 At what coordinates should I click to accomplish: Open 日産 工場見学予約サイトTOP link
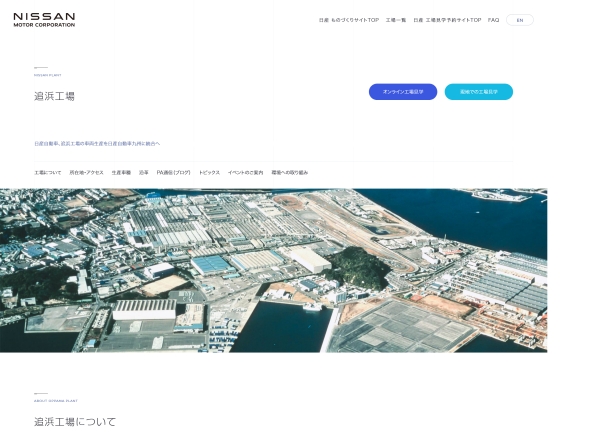[447, 20]
